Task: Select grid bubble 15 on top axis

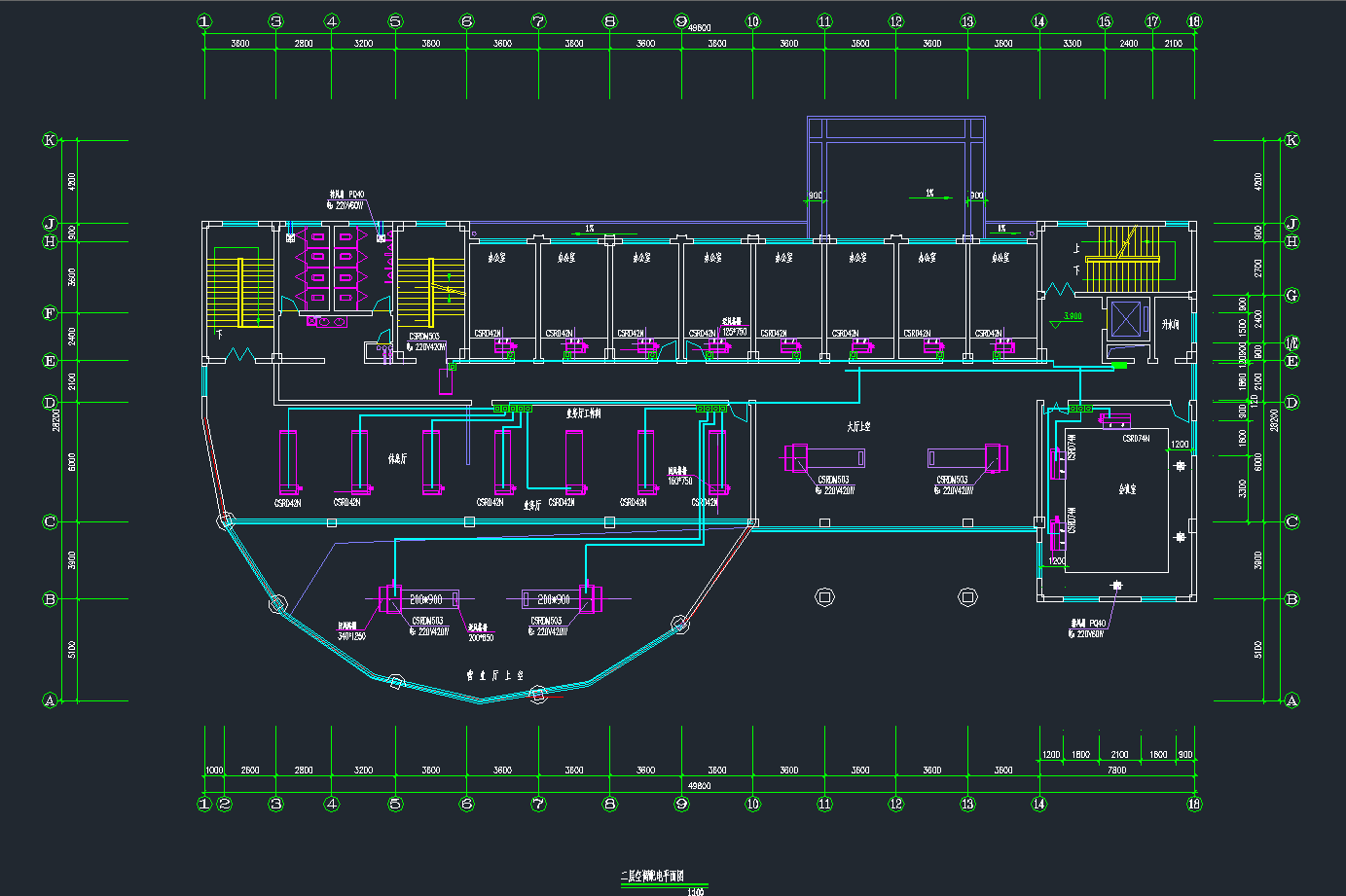Action: pyautogui.click(x=1105, y=21)
